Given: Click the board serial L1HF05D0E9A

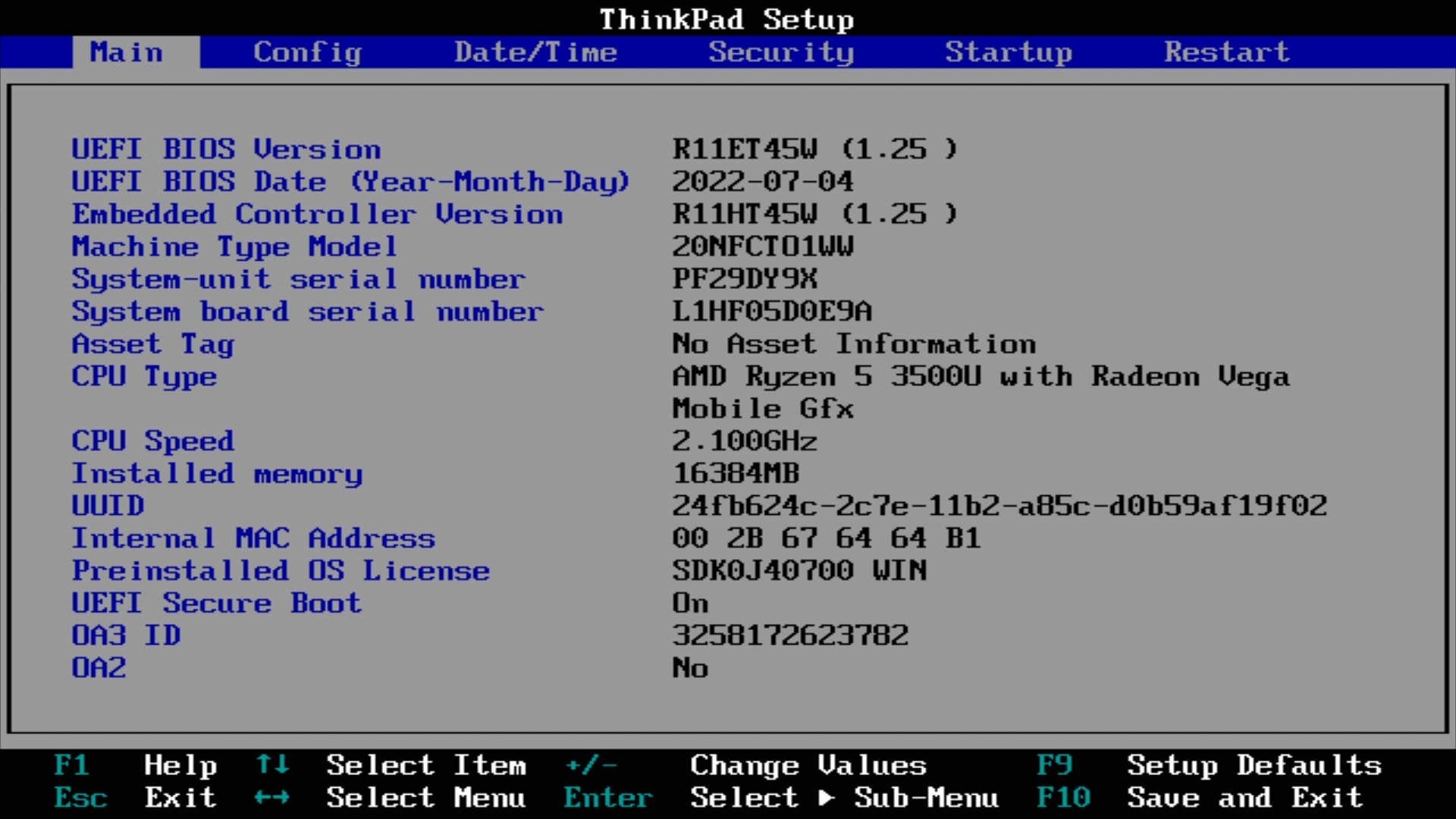Looking at the screenshot, I should [772, 312].
